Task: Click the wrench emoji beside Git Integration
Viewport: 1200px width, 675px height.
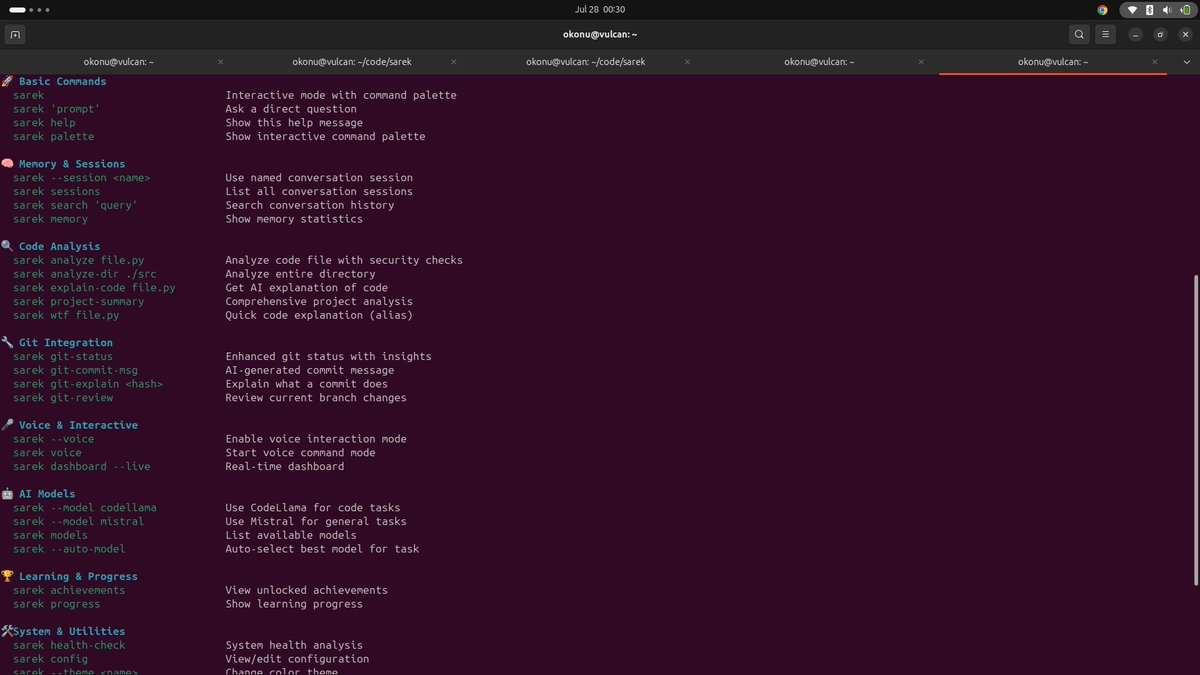Action: click(7, 343)
